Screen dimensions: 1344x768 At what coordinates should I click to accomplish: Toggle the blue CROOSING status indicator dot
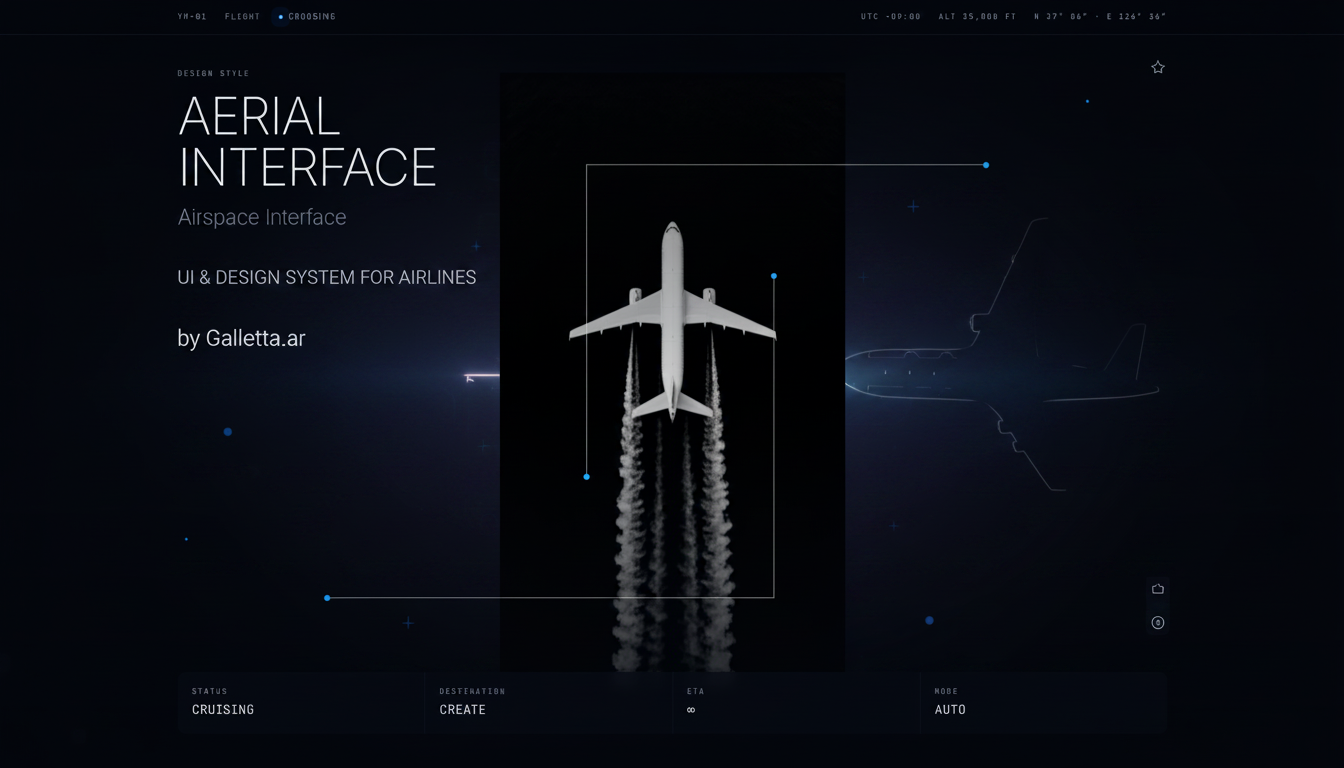coord(279,16)
